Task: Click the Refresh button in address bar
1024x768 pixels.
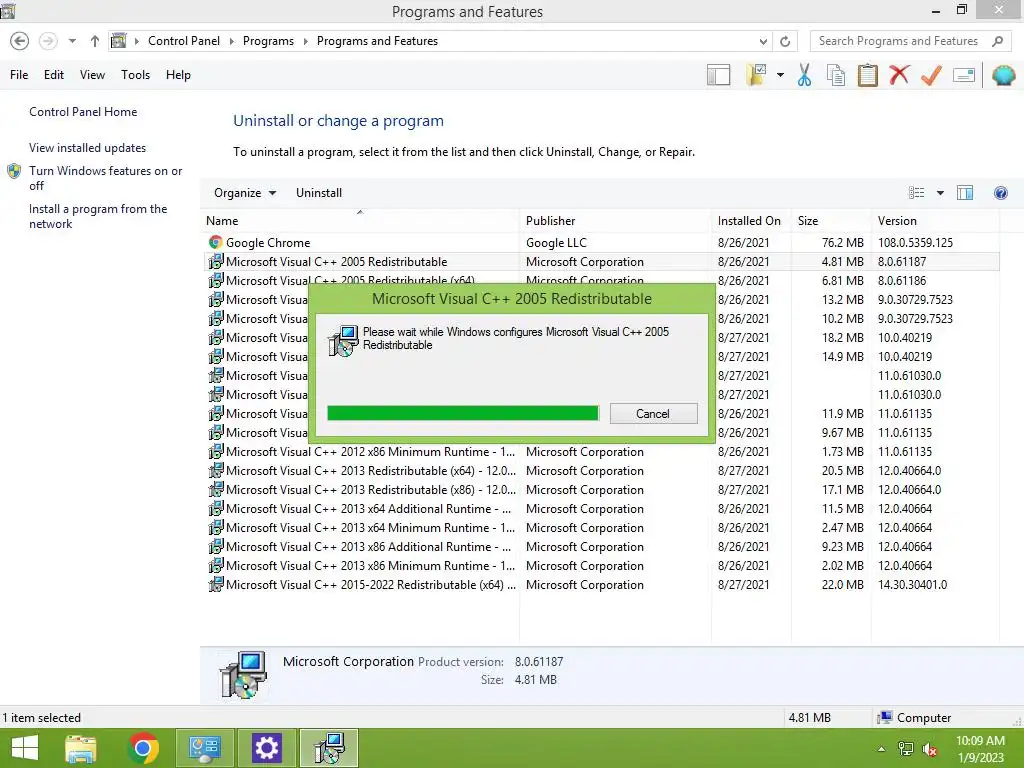Action: [x=785, y=41]
